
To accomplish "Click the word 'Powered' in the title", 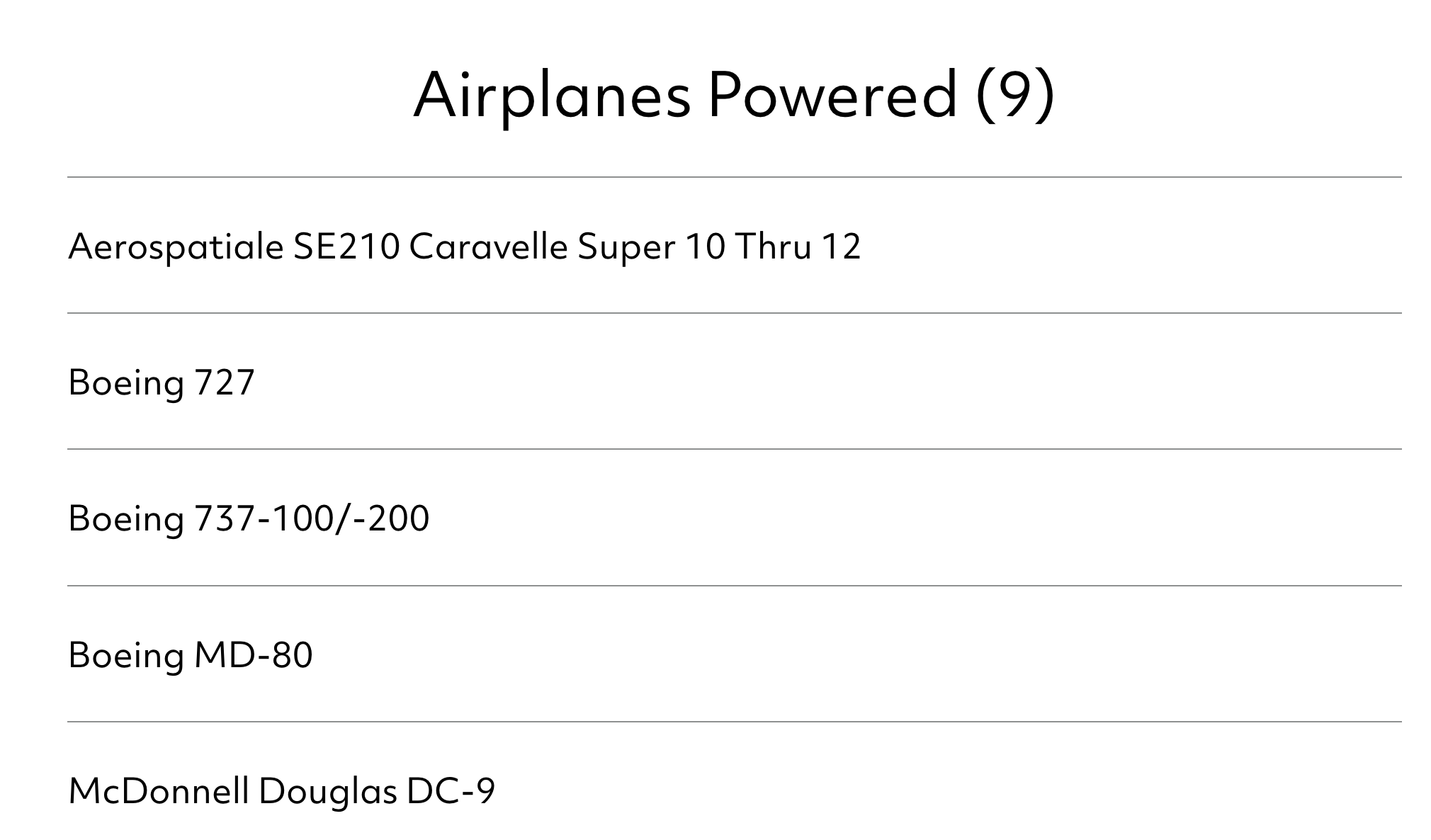I will pyautogui.click(x=832, y=96).
